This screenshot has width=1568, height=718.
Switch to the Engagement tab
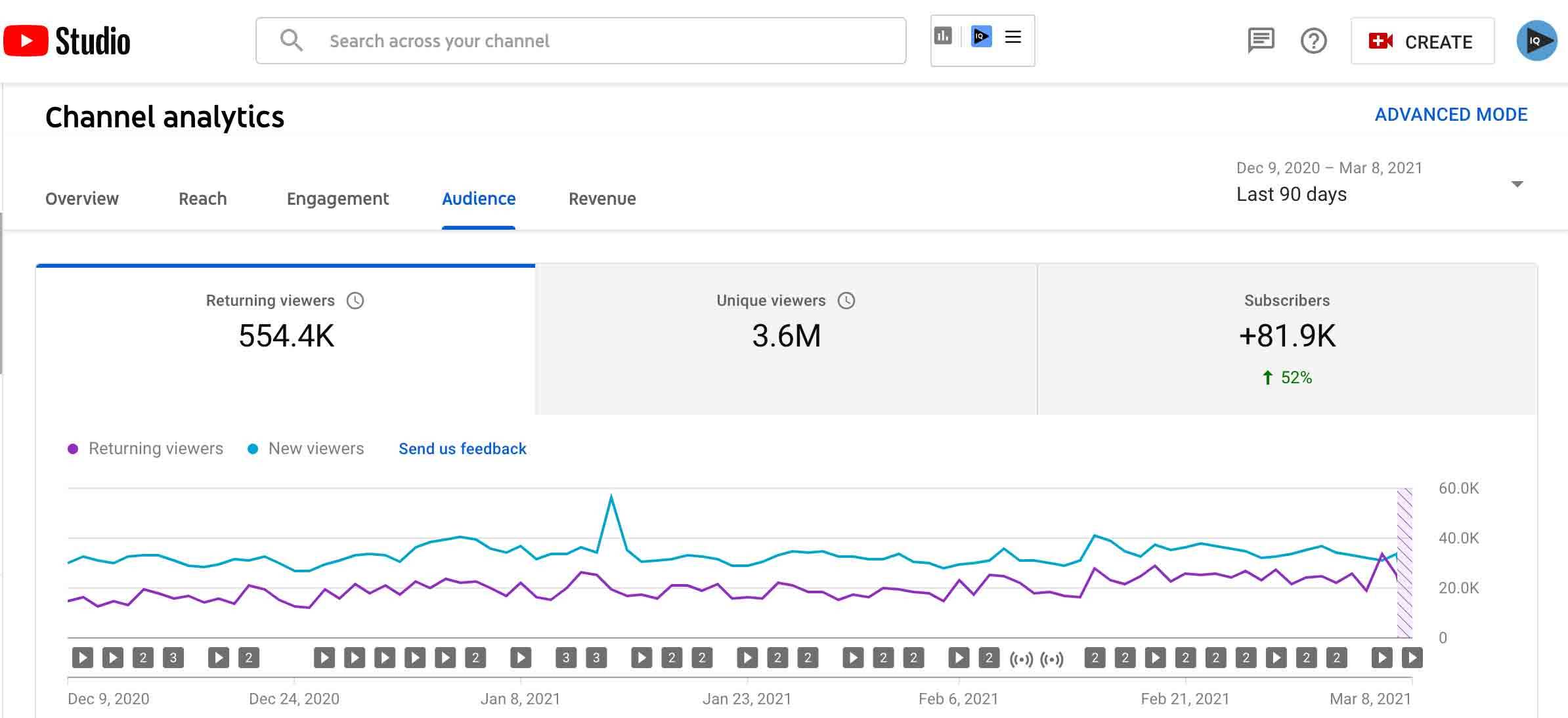click(x=338, y=199)
